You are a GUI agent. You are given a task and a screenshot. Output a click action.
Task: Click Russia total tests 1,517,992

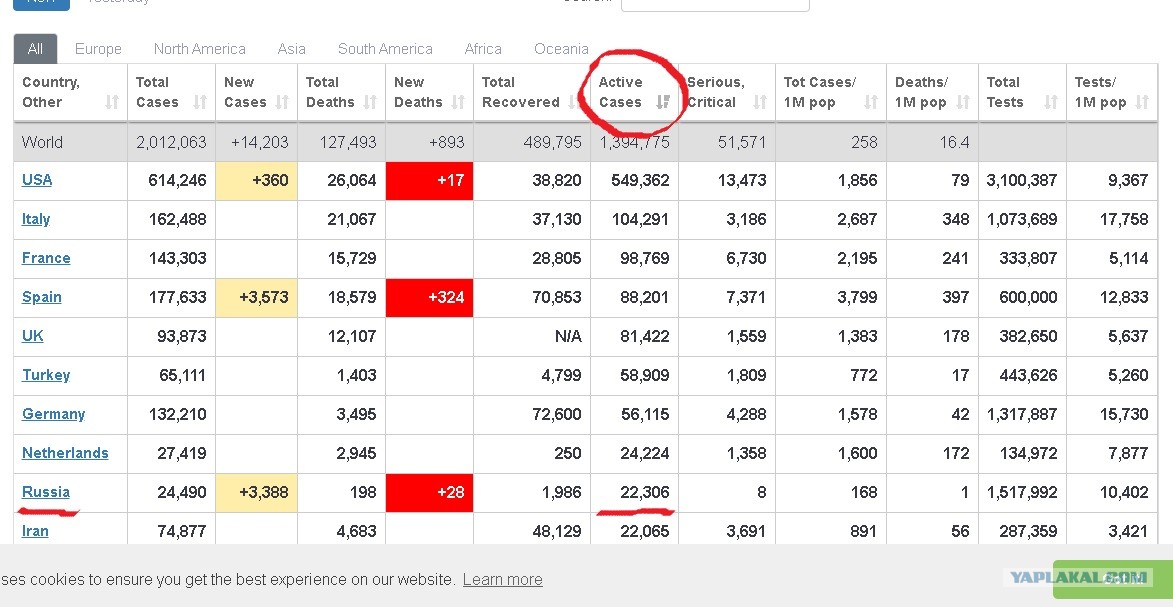click(x=1023, y=492)
